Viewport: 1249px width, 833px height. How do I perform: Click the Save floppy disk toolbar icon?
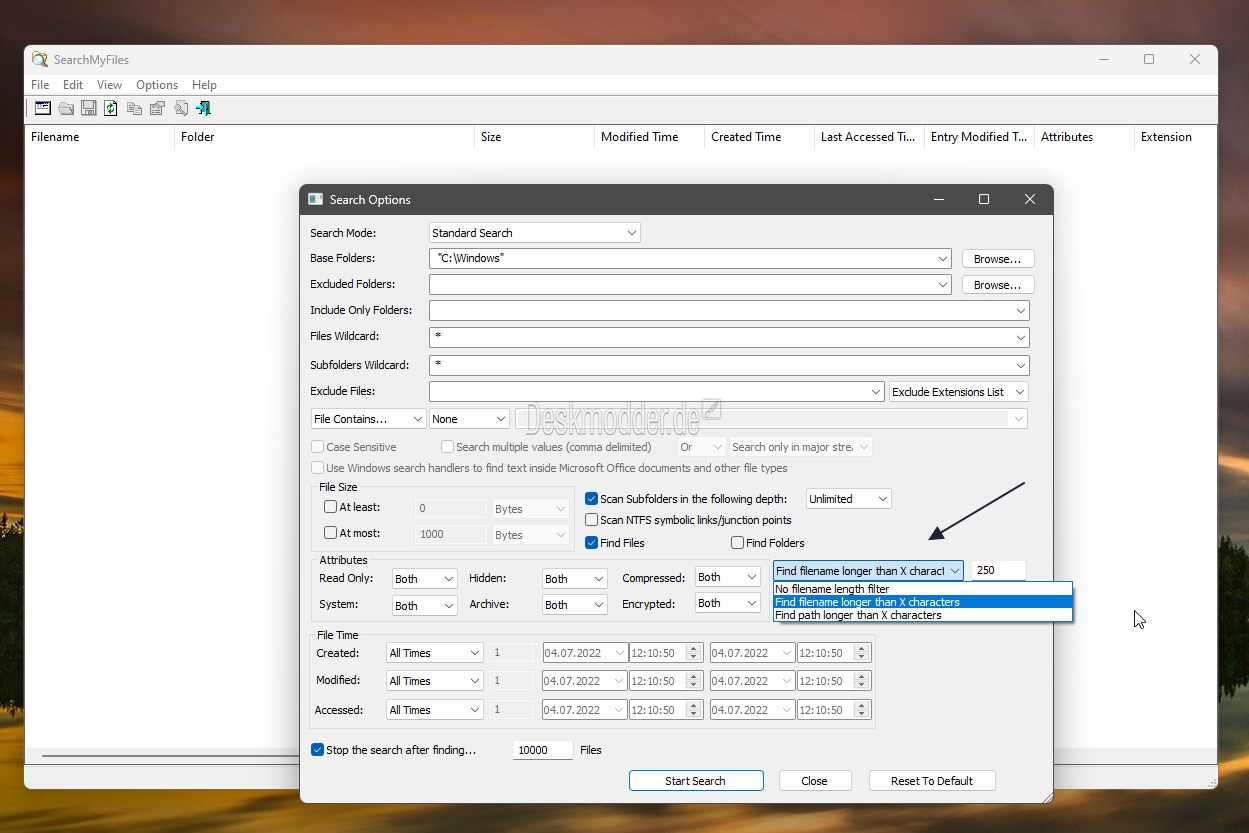(x=88, y=108)
